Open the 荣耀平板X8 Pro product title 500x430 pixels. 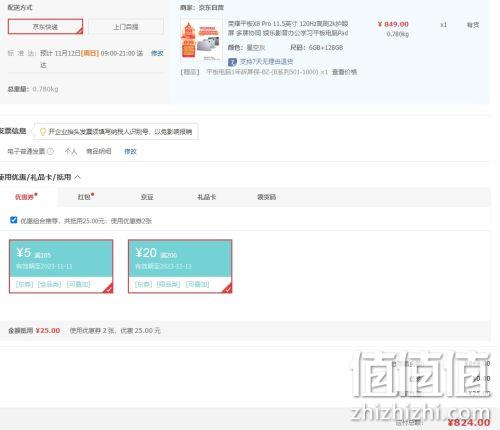[x=288, y=28]
